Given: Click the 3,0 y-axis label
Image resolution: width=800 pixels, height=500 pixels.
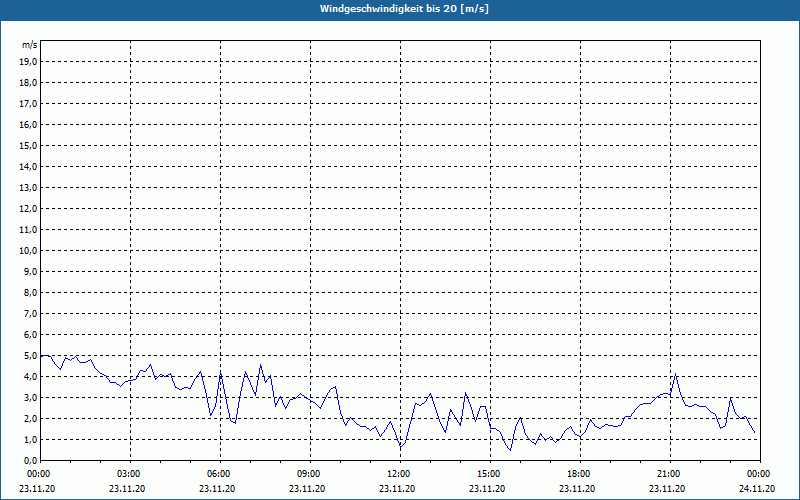Looking at the screenshot, I should (30, 397).
